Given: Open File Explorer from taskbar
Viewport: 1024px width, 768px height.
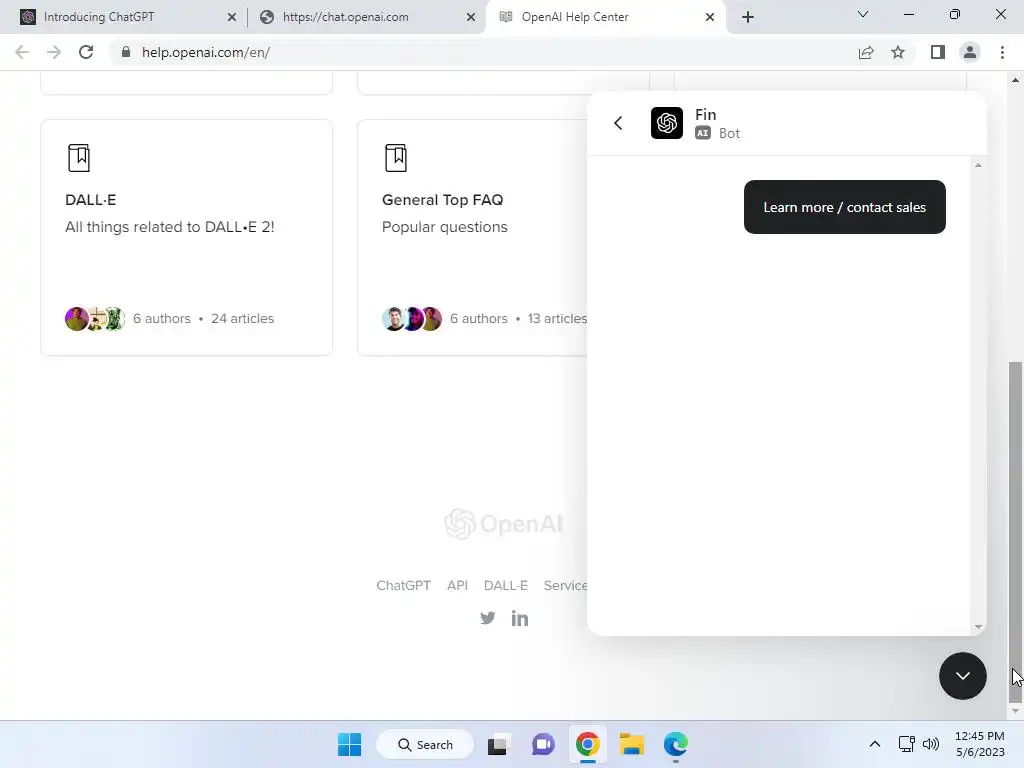Looking at the screenshot, I should click(632, 744).
